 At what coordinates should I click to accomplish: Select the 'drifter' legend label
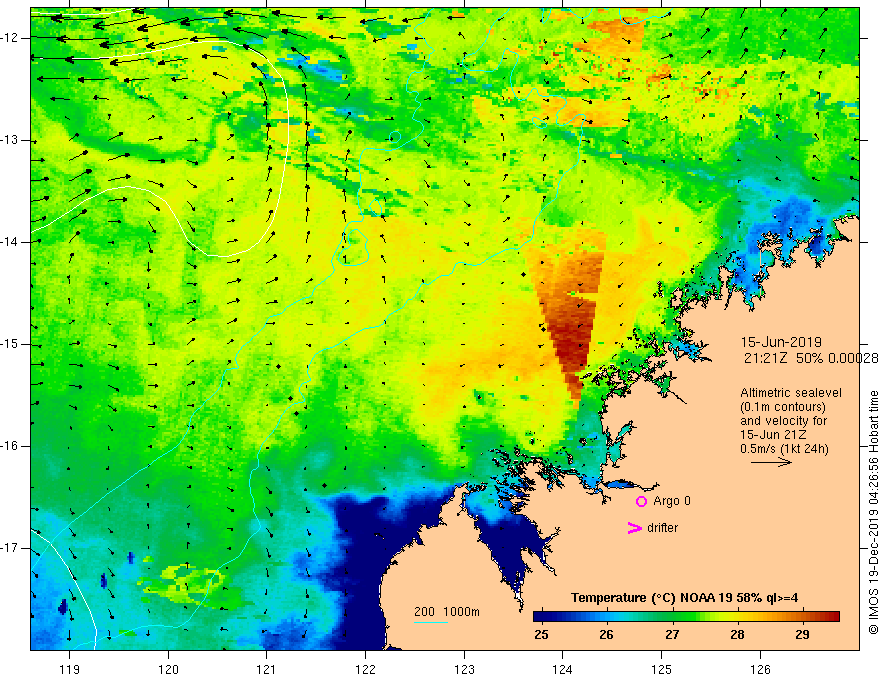pyautogui.click(x=662, y=528)
